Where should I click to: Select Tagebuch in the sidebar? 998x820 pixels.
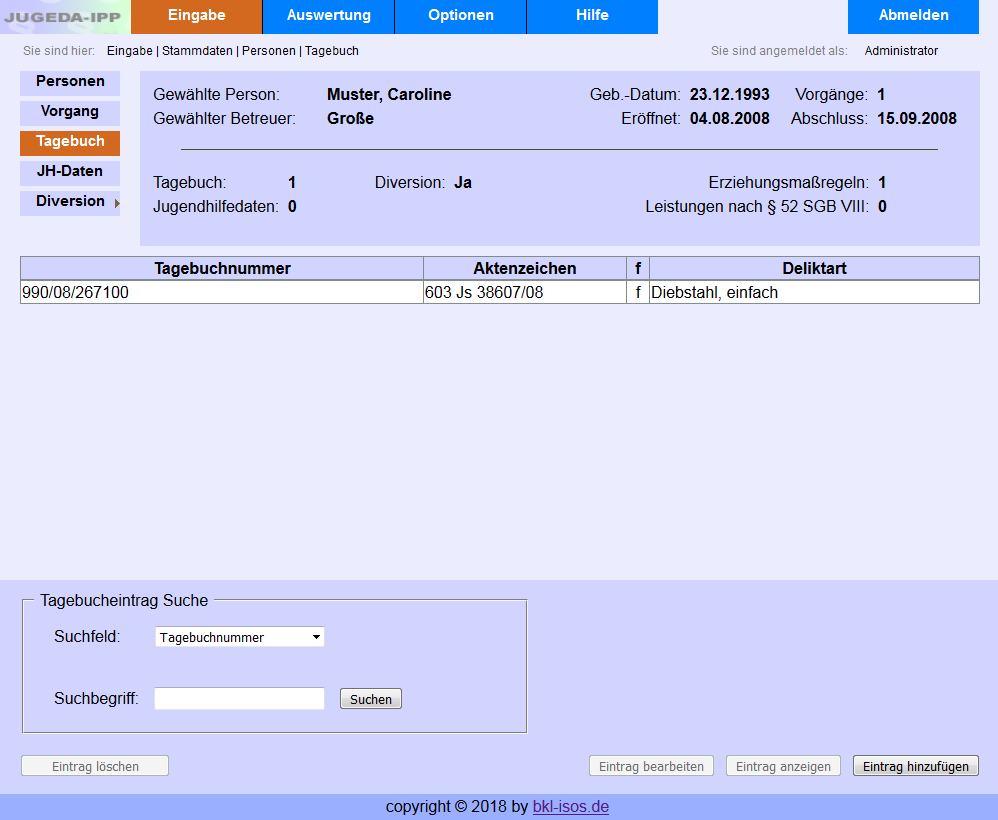coord(70,143)
